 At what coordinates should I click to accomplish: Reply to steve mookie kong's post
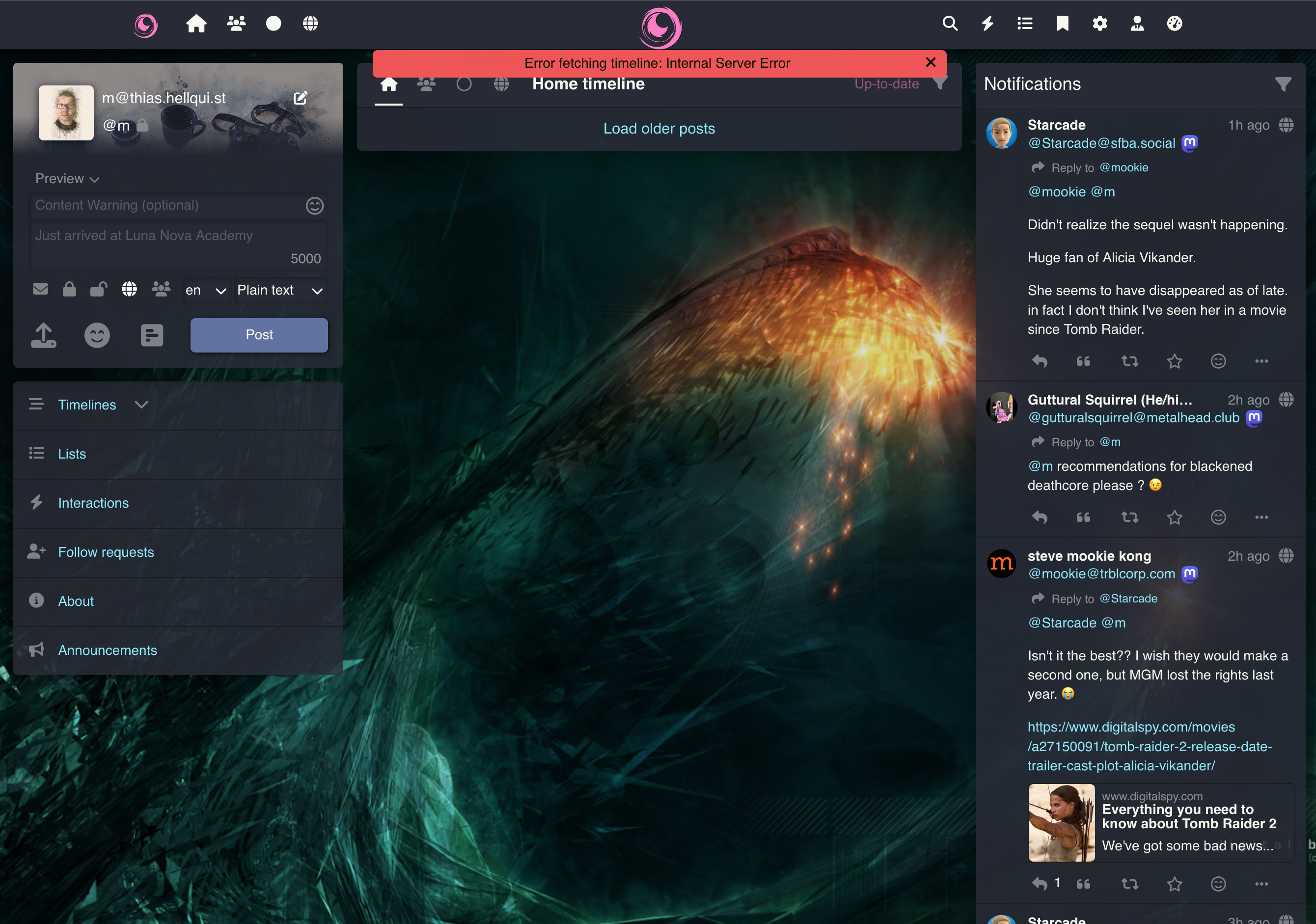(x=1040, y=884)
